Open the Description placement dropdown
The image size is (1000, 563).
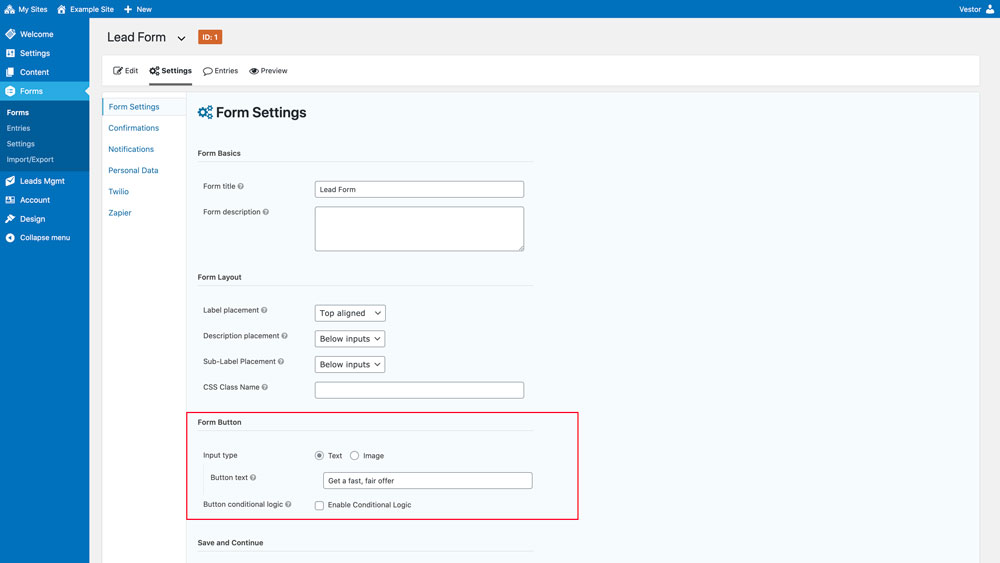[x=350, y=339]
